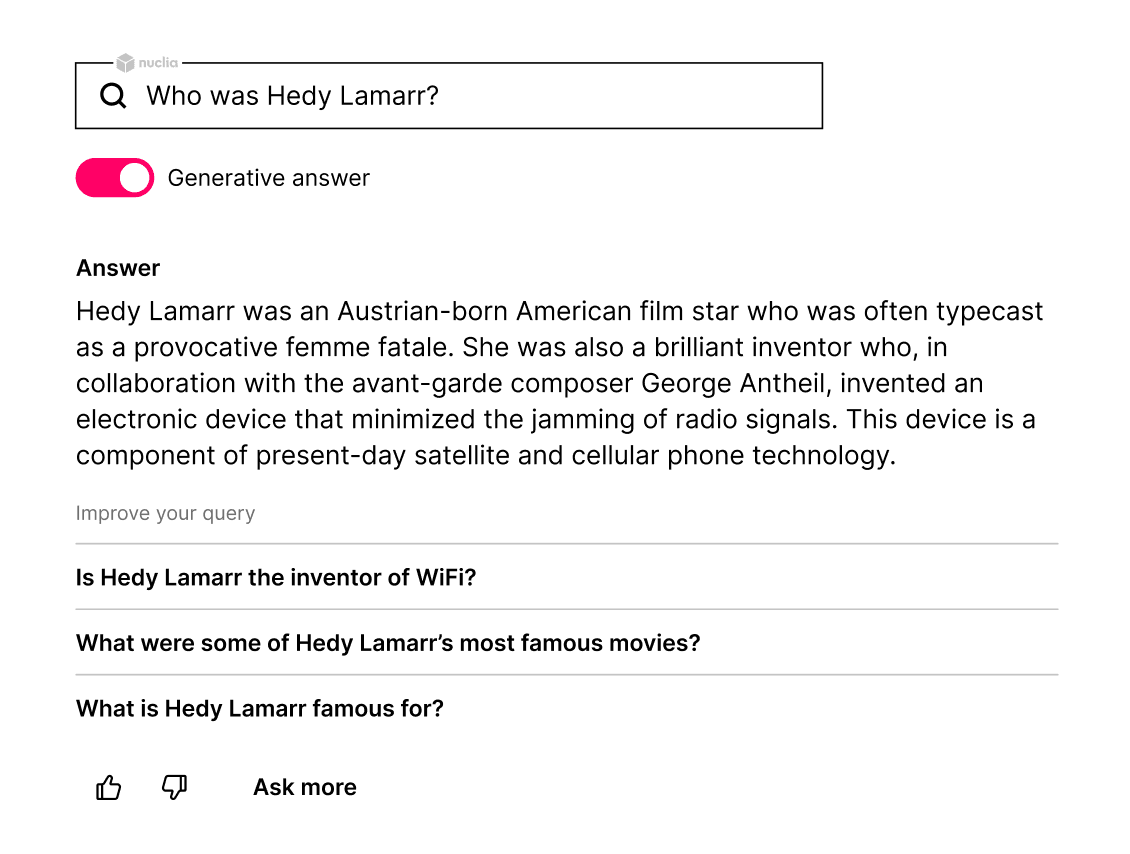
Task: Click the magnifying glass search icon
Action: tap(113, 96)
